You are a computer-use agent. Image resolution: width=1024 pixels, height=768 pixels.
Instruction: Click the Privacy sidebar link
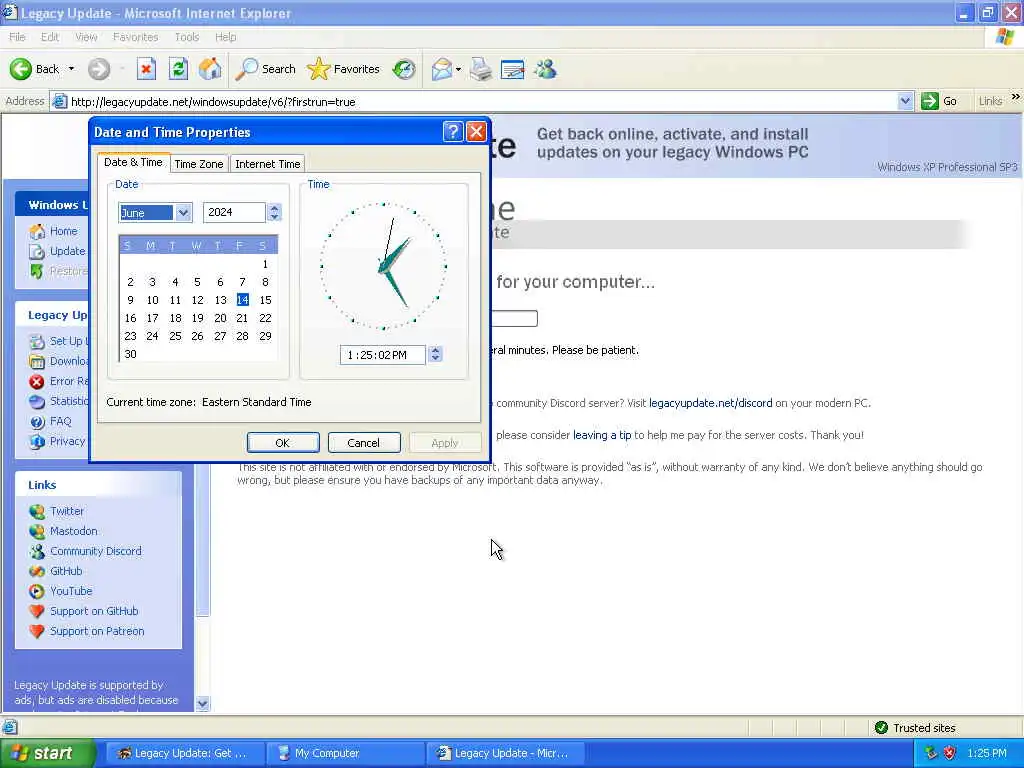click(x=67, y=441)
